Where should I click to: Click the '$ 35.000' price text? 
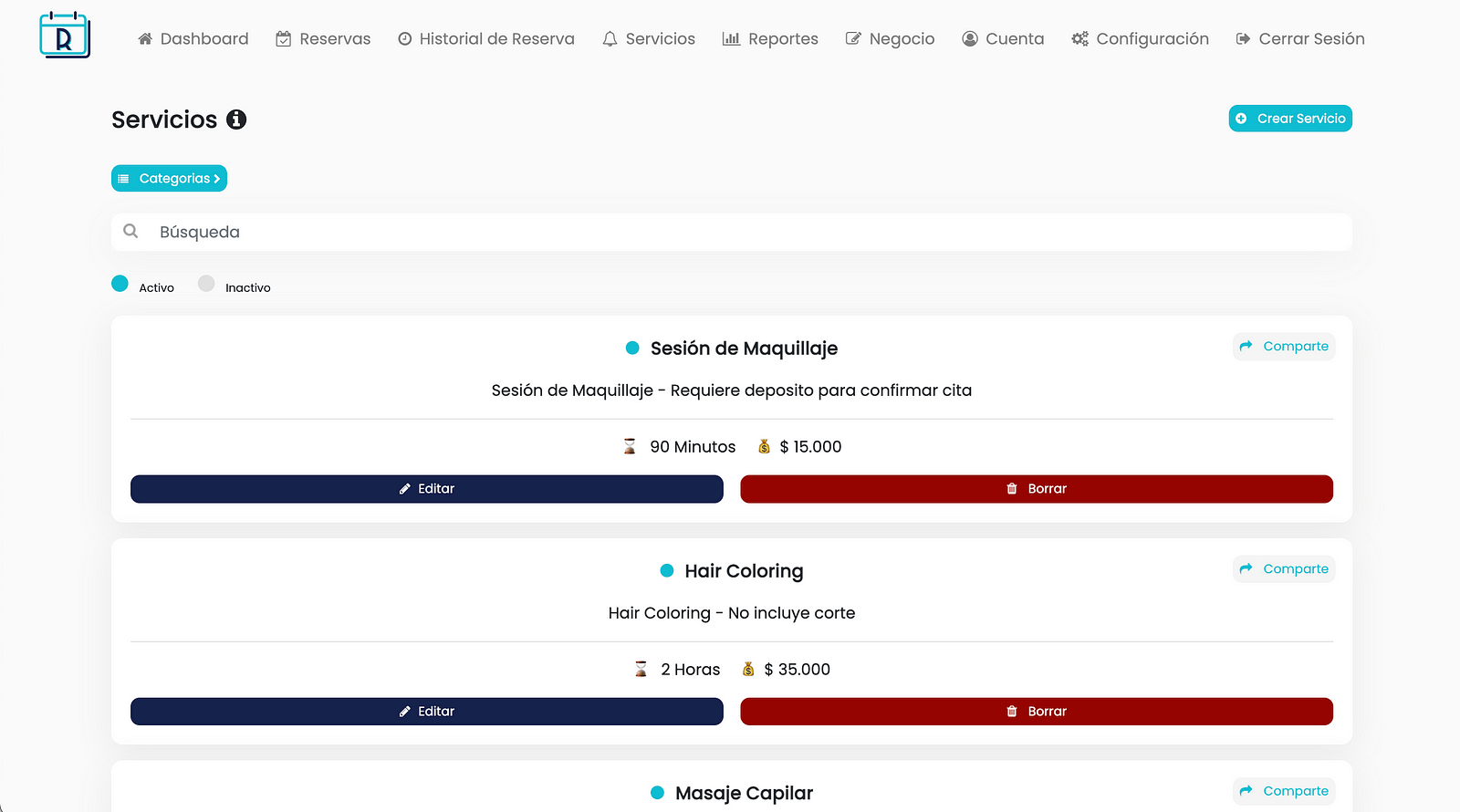click(x=798, y=669)
